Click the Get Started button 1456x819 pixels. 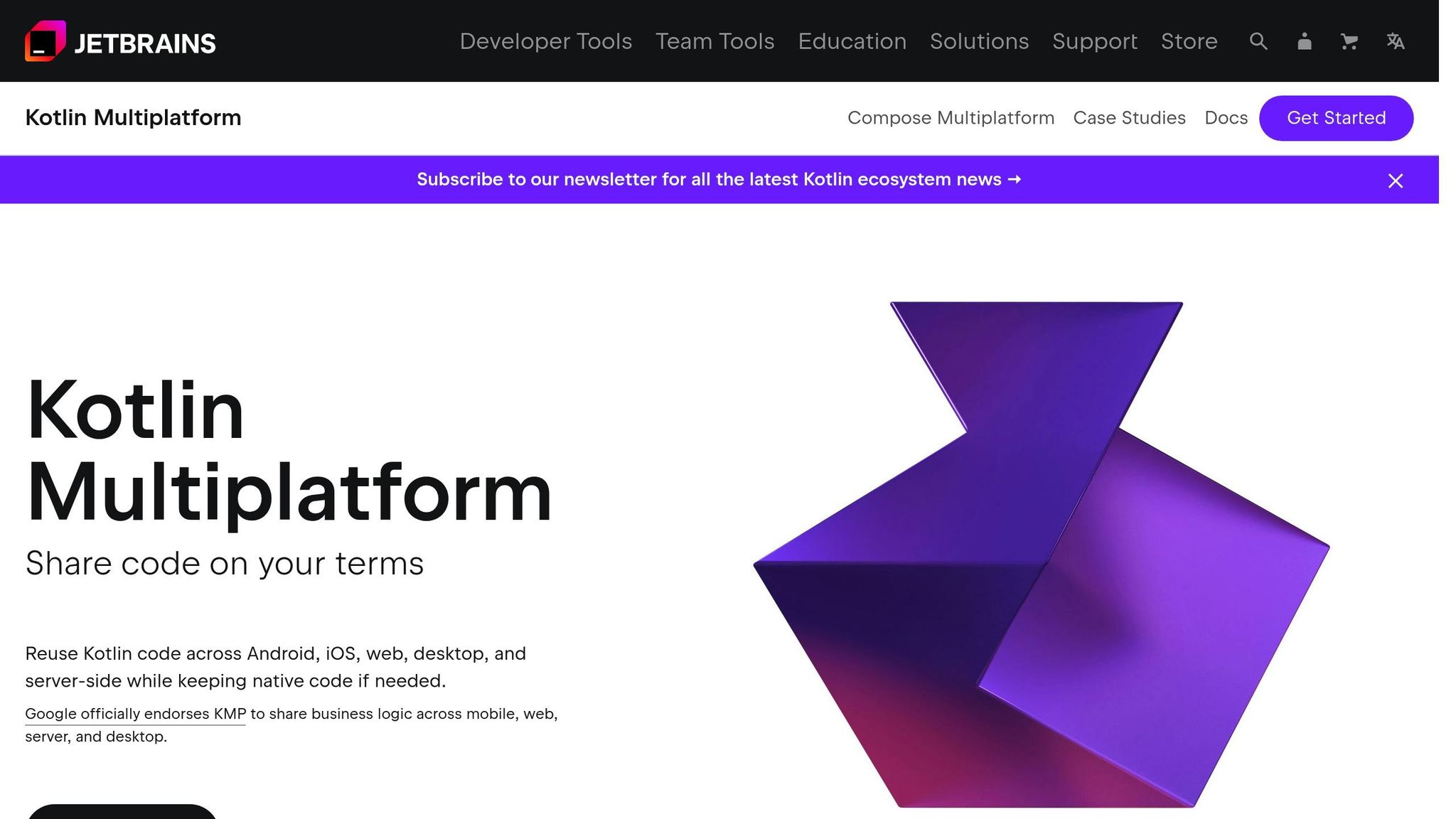(1337, 118)
